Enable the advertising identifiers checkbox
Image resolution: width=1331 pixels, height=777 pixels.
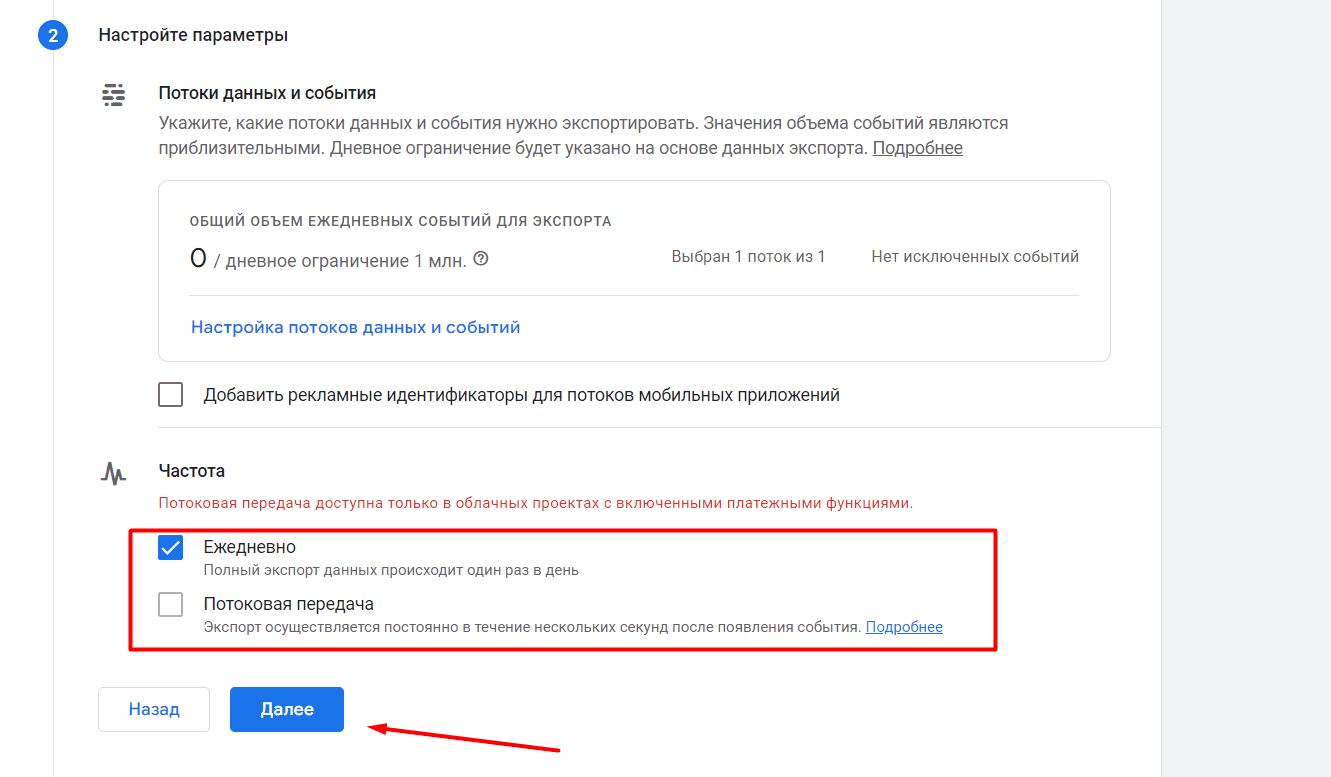[171, 395]
